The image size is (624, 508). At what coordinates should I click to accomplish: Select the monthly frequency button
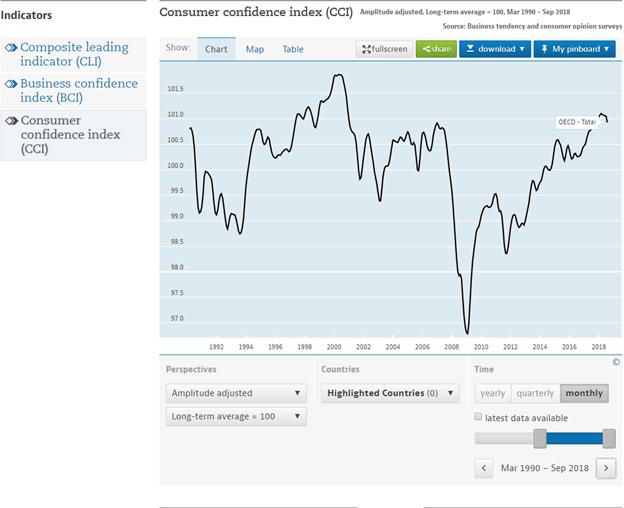(584, 393)
